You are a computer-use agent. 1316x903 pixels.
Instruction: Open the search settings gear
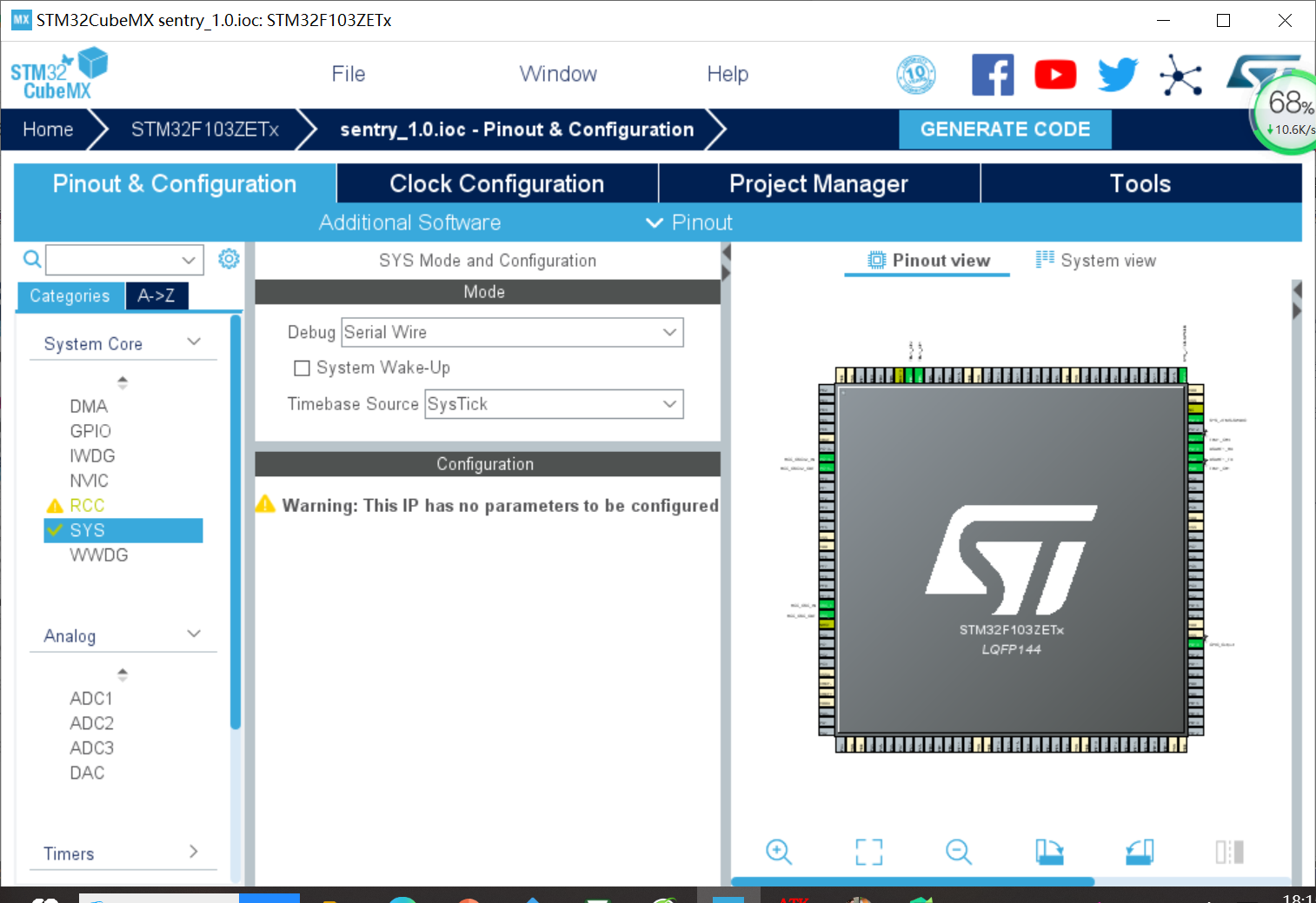(x=229, y=258)
